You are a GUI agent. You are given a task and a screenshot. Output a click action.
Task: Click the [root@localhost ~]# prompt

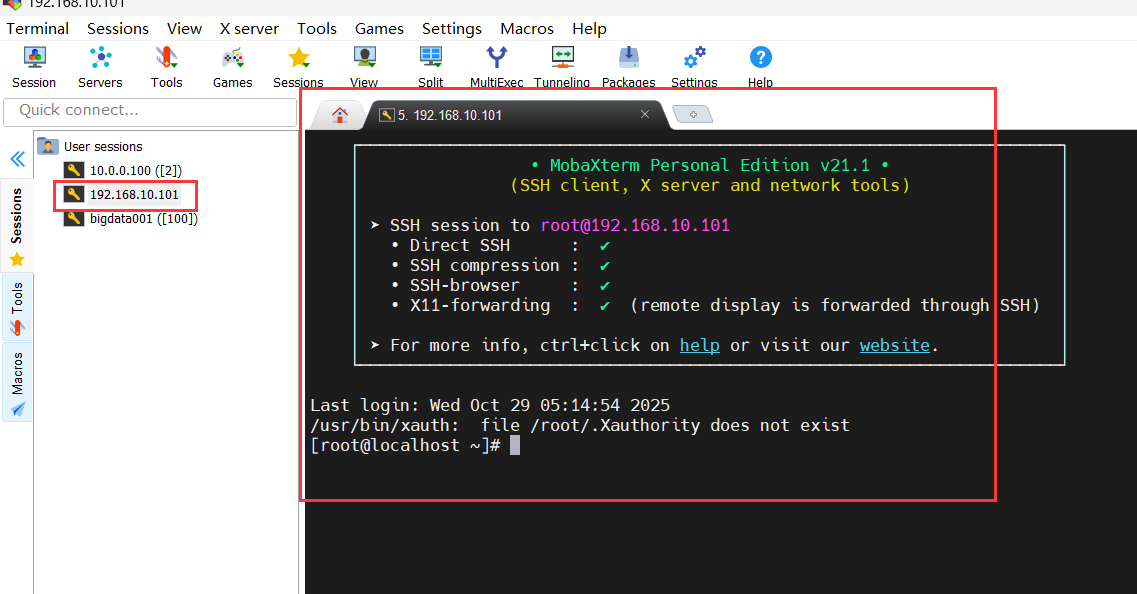(x=405, y=445)
